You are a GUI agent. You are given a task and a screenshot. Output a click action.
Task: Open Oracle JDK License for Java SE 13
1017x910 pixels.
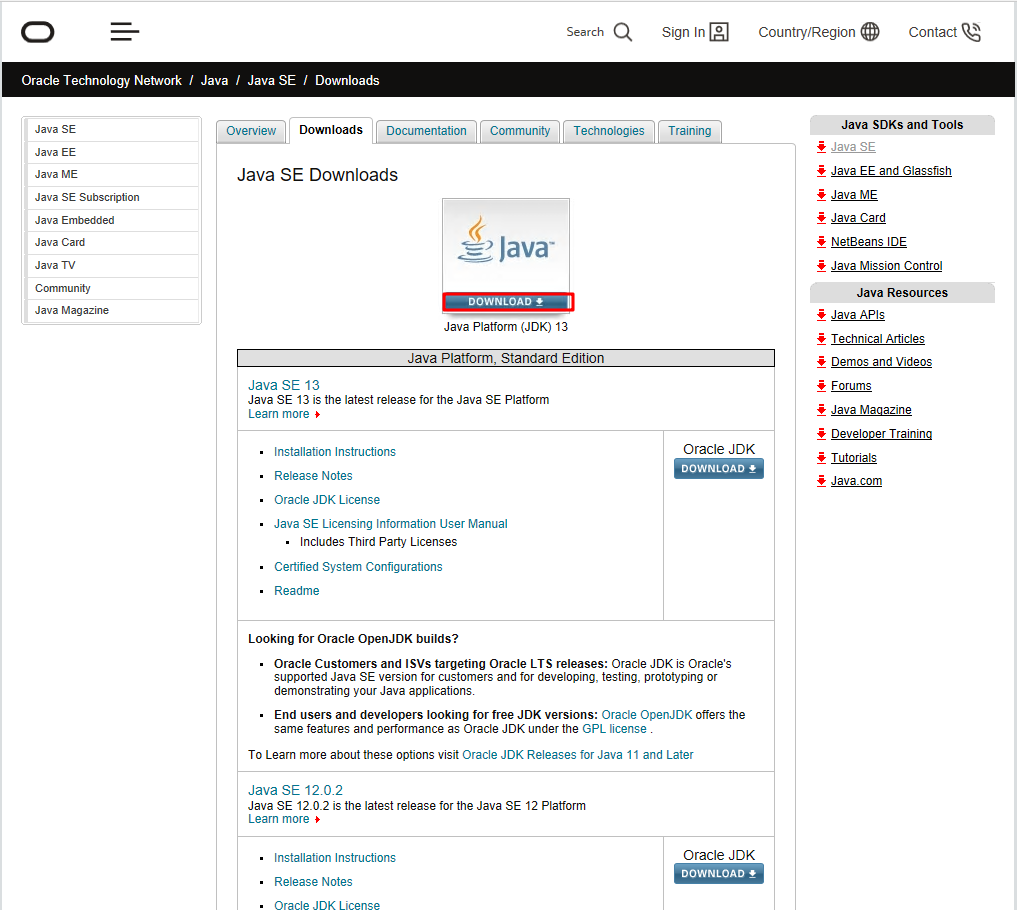coord(327,499)
